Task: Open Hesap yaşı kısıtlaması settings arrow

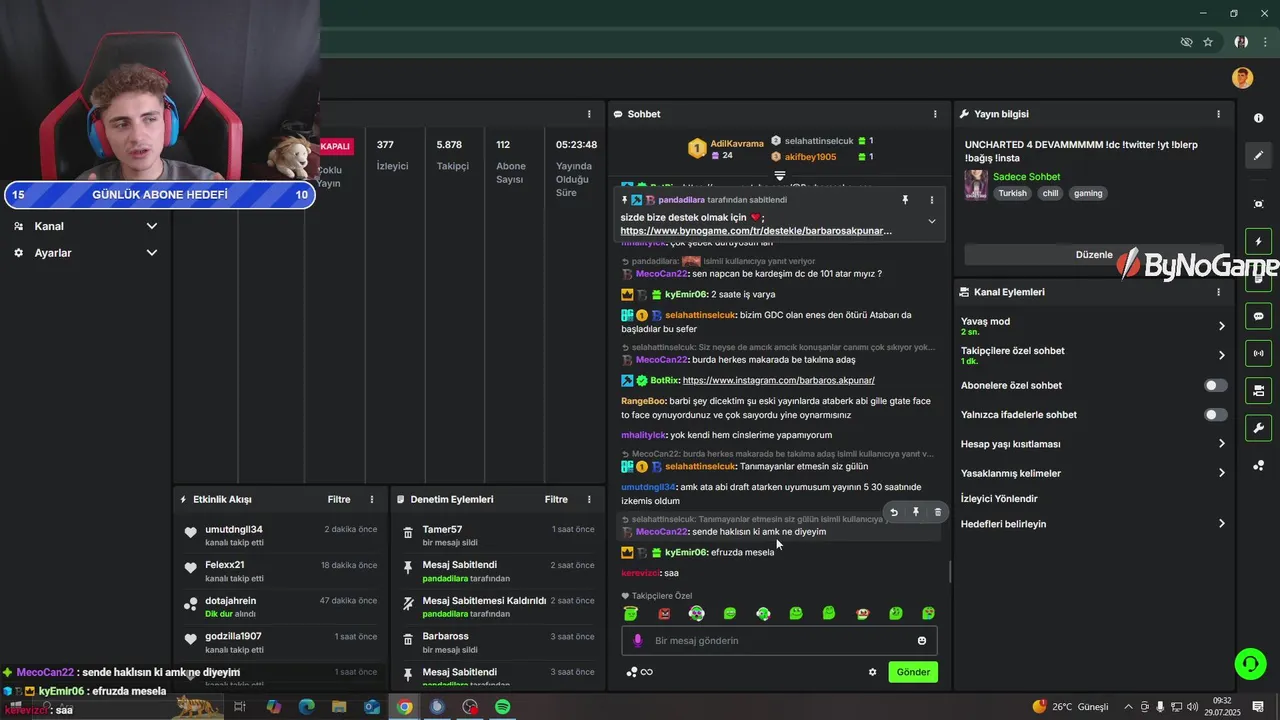Action: coord(1221,444)
